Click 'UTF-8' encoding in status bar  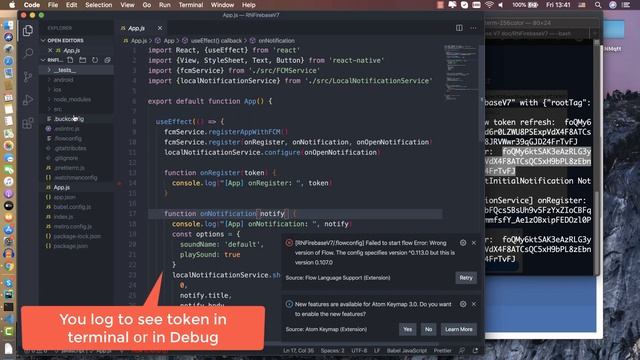point(359,351)
